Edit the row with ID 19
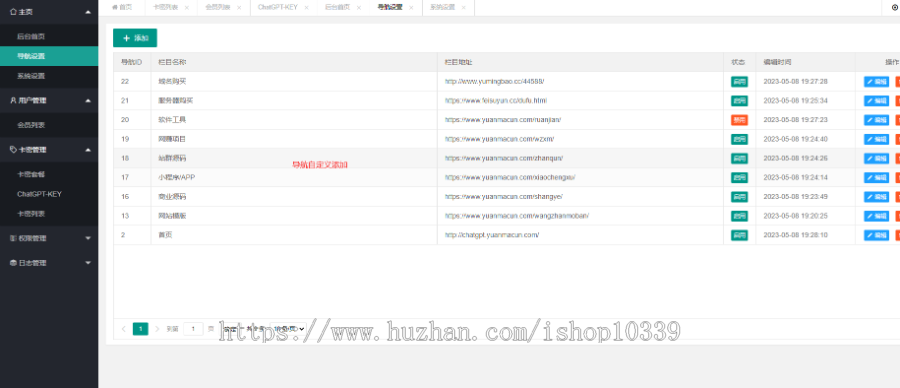Image resolution: width=900 pixels, height=388 pixels. tap(876, 139)
